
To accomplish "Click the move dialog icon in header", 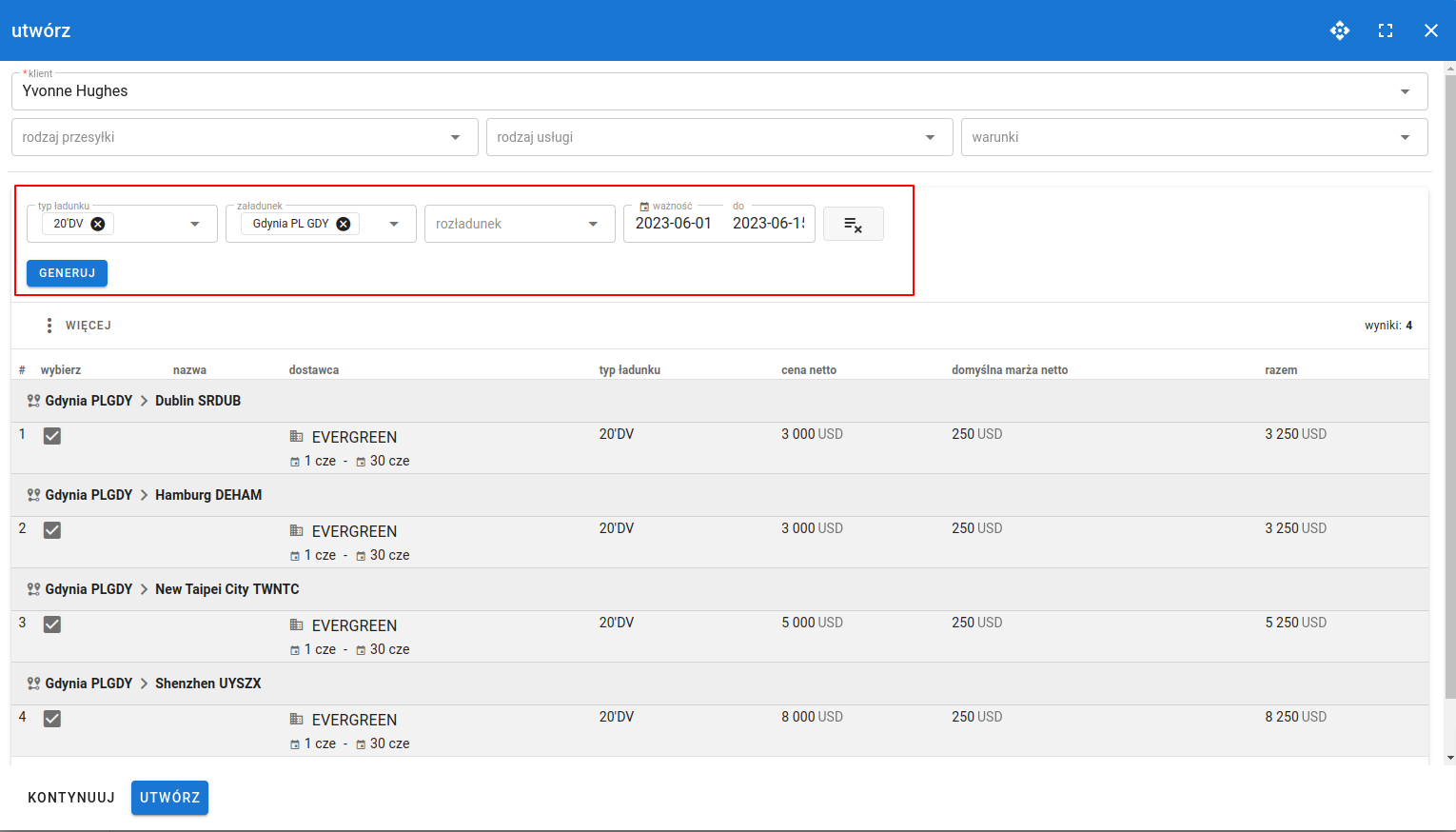I will coord(1340,30).
